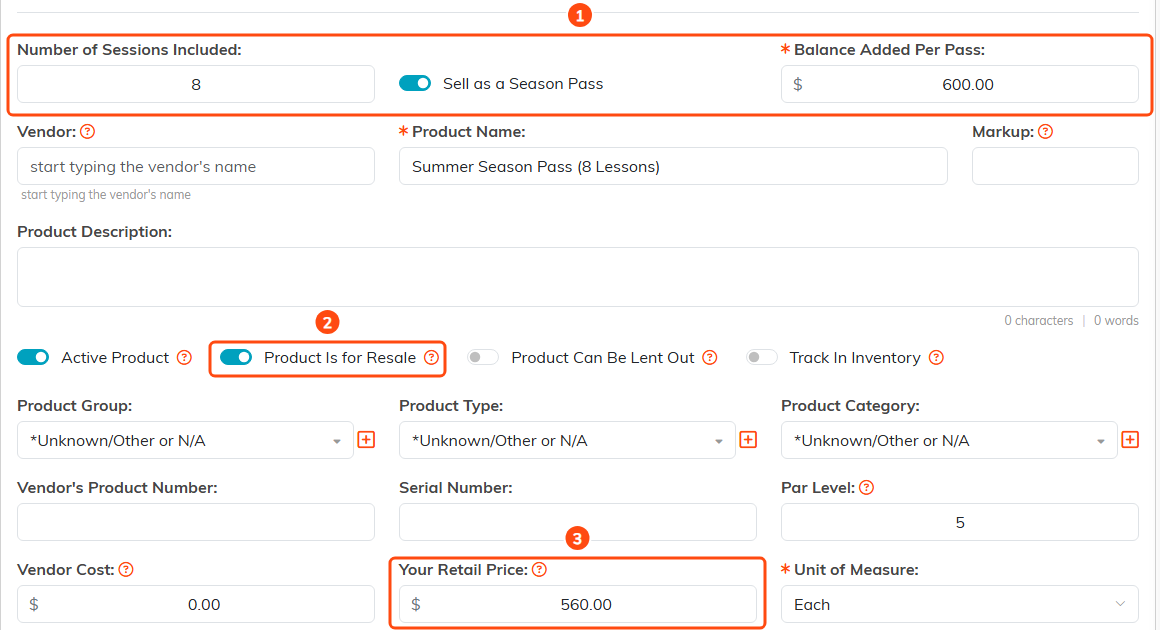Toggle Sell as a Season Pass switch
Viewport: 1160px width, 630px height.
tap(415, 84)
